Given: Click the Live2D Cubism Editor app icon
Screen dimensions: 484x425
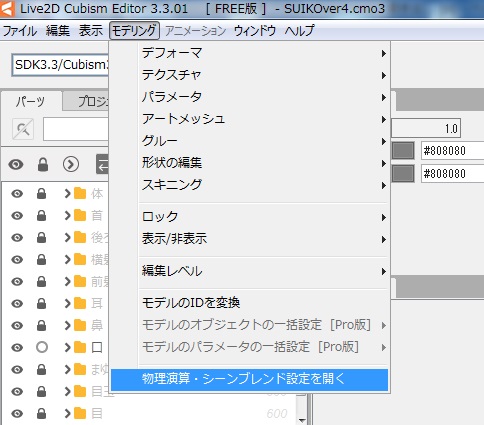Looking at the screenshot, I should tap(7, 9).
